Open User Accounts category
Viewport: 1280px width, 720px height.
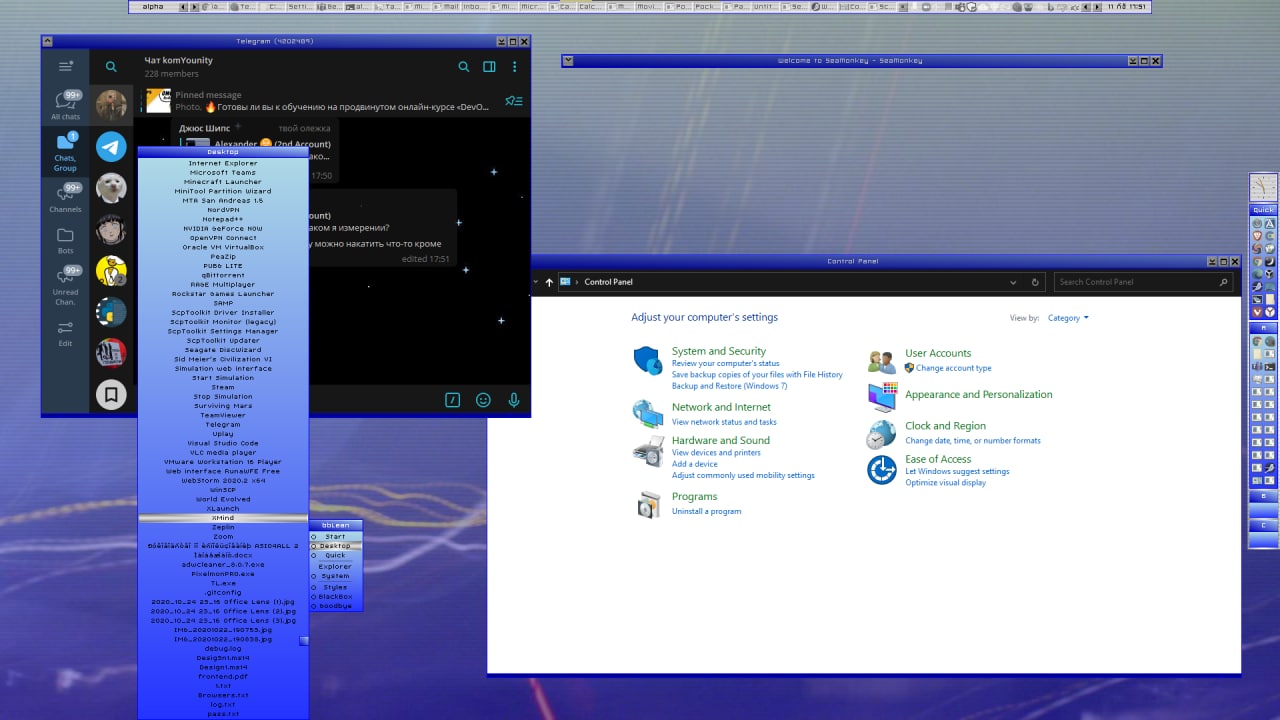938,353
